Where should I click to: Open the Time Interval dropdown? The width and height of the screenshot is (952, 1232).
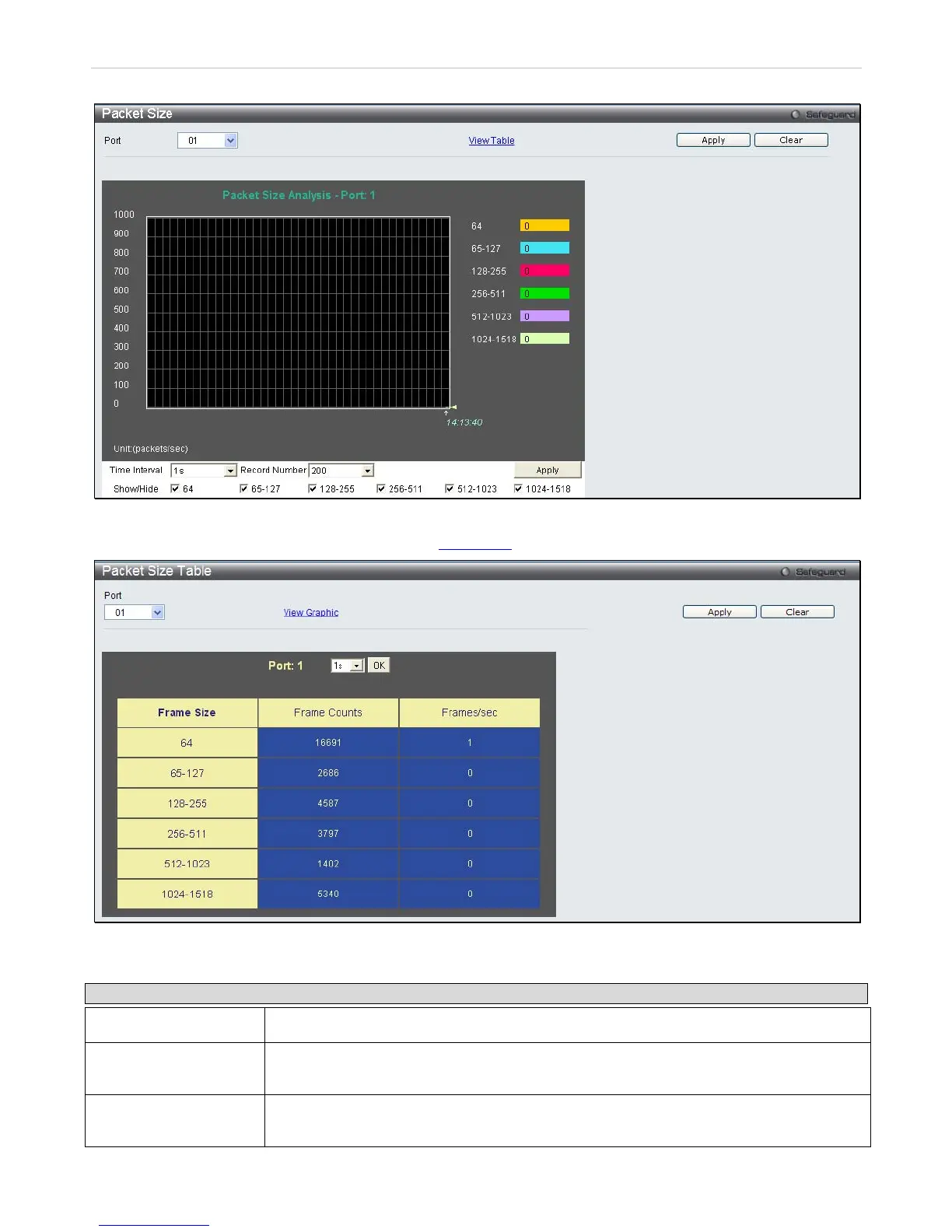point(204,471)
